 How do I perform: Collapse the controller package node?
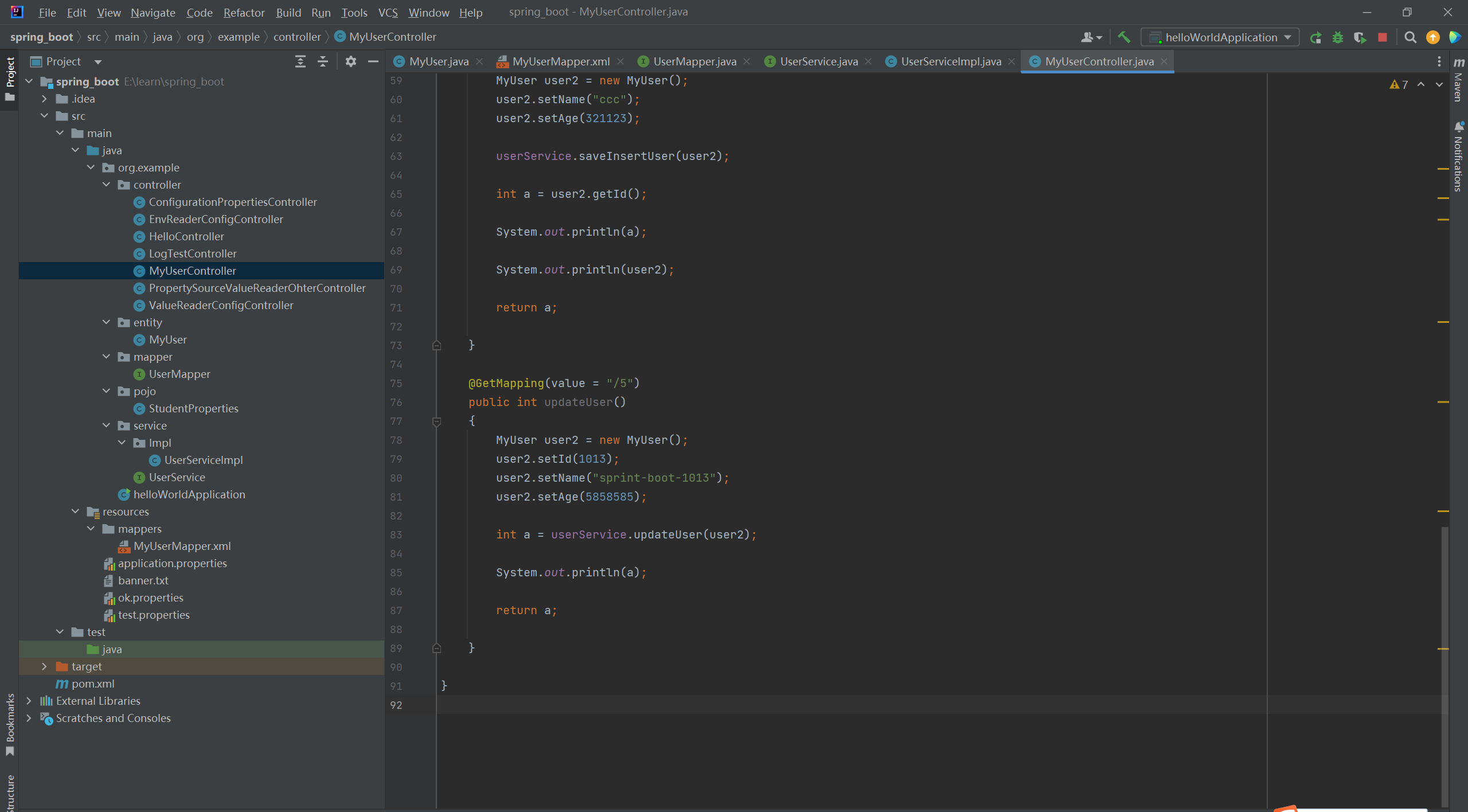pos(106,185)
